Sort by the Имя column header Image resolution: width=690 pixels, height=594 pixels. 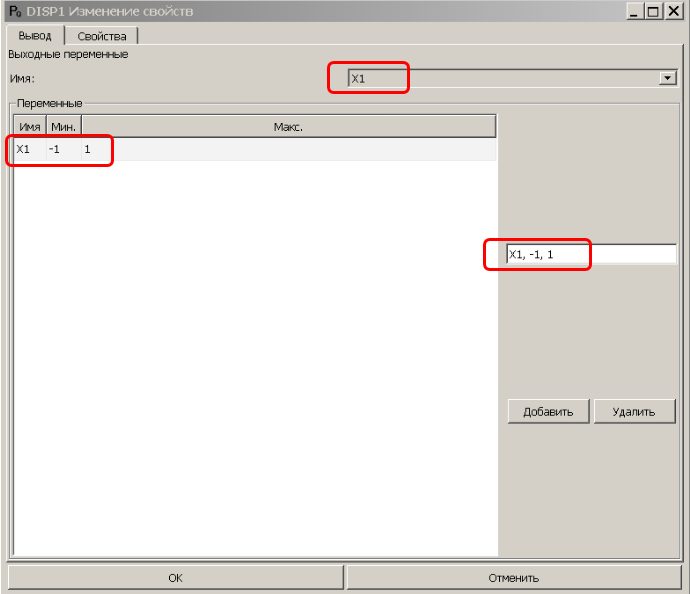tap(30, 127)
